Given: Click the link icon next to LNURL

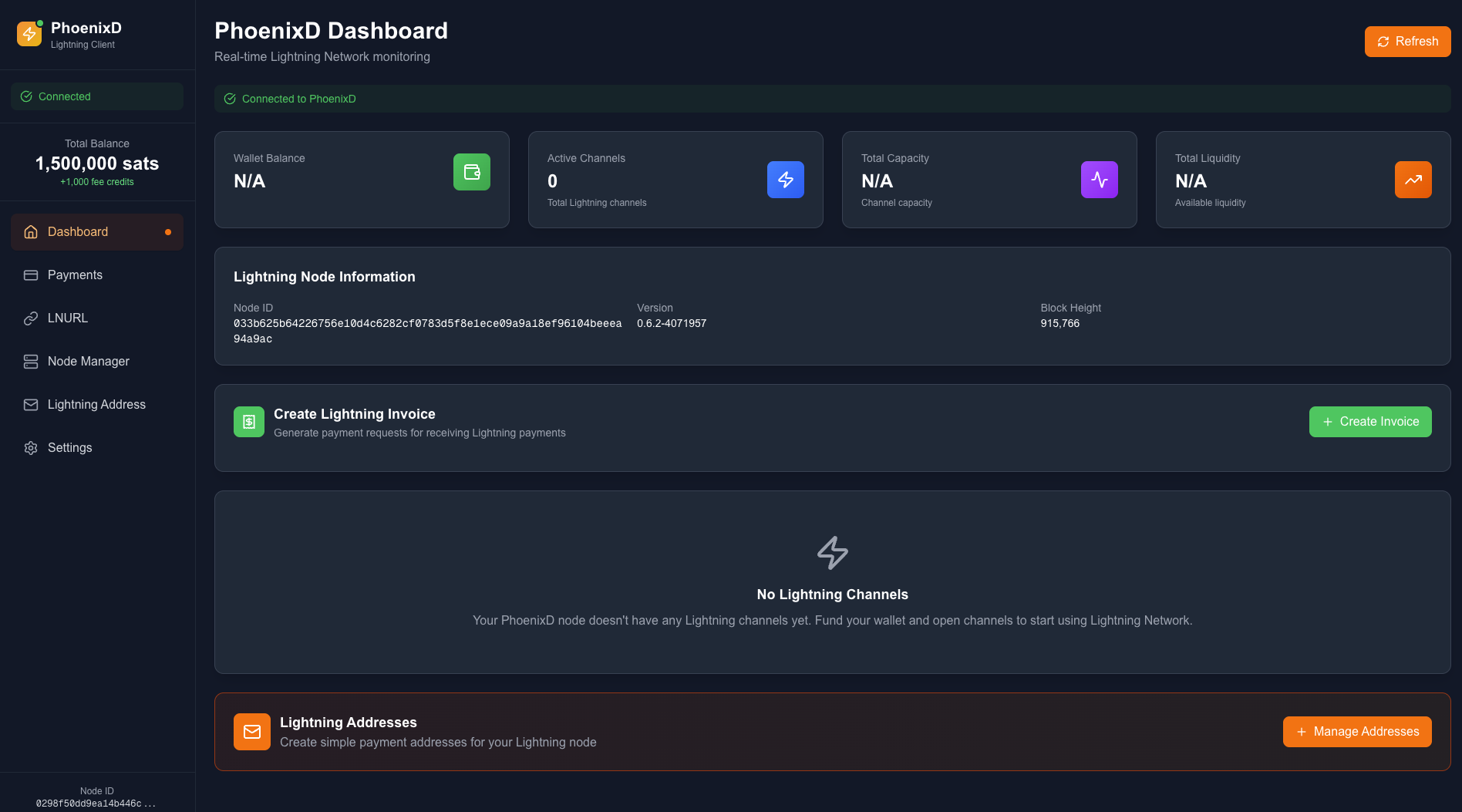Looking at the screenshot, I should click(31, 318).
